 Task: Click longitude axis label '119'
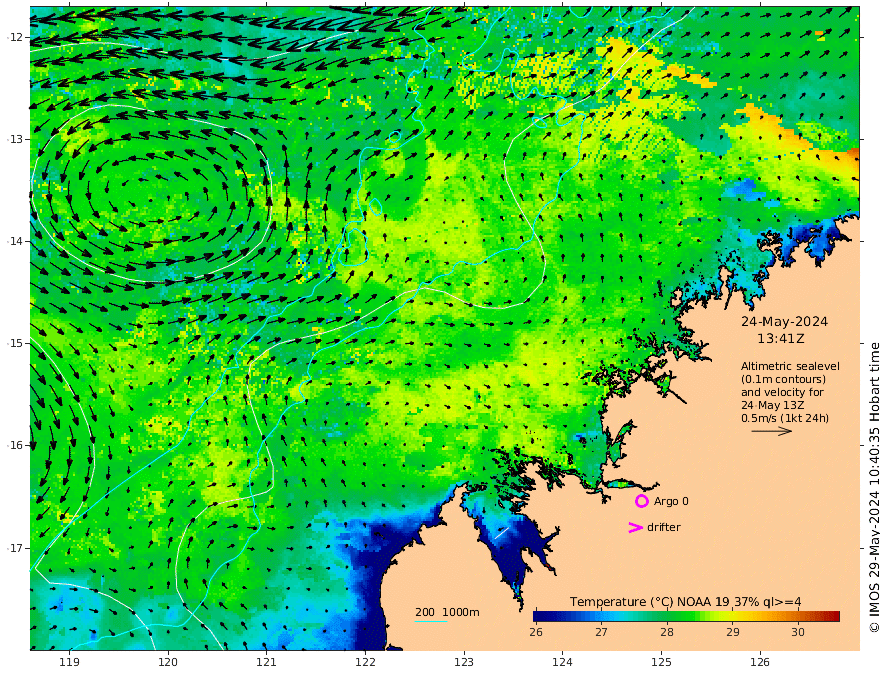click(69, 662)
